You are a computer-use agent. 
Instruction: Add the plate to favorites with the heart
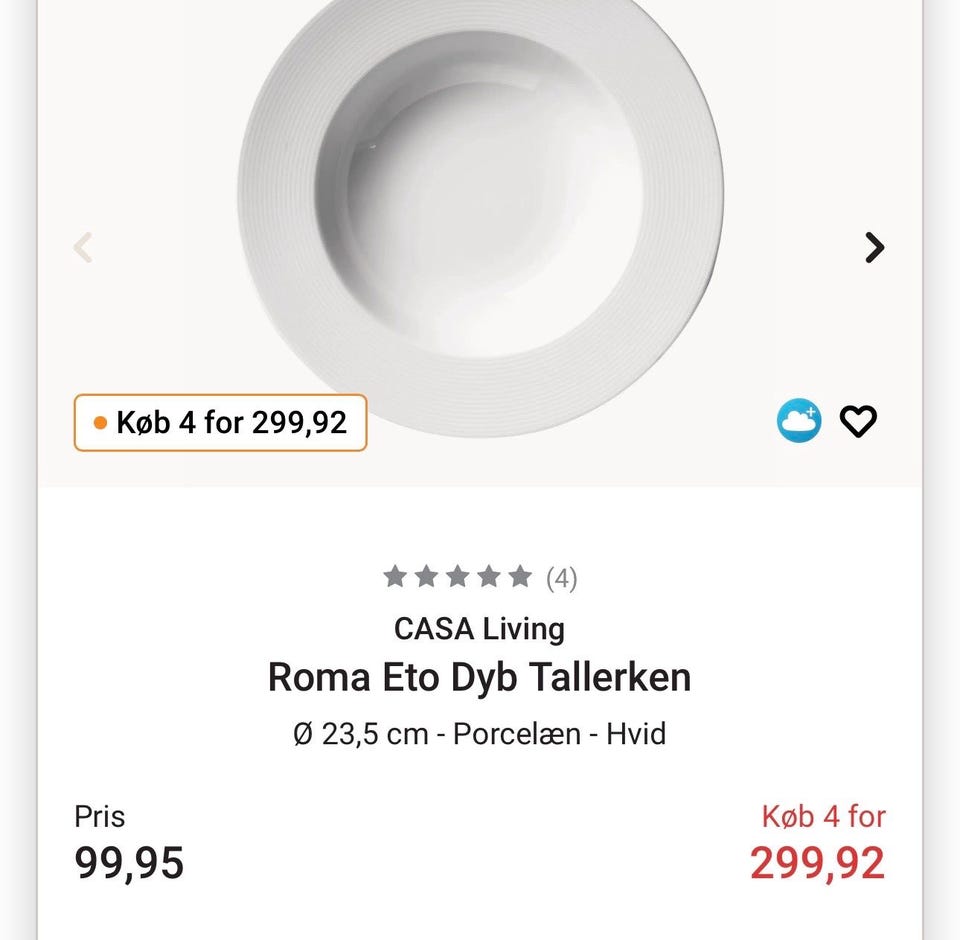point(858,421)
